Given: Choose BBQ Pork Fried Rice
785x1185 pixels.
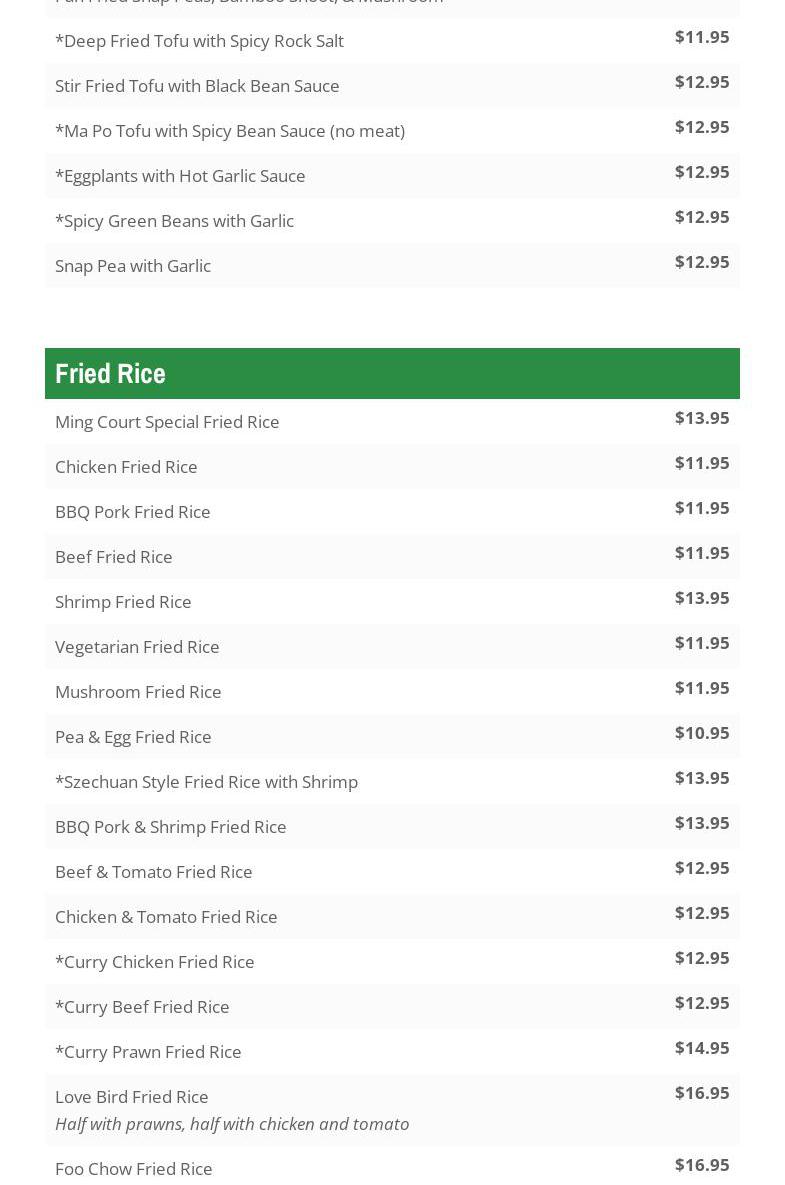Looking at the screenshot, I should coord(133,512).
